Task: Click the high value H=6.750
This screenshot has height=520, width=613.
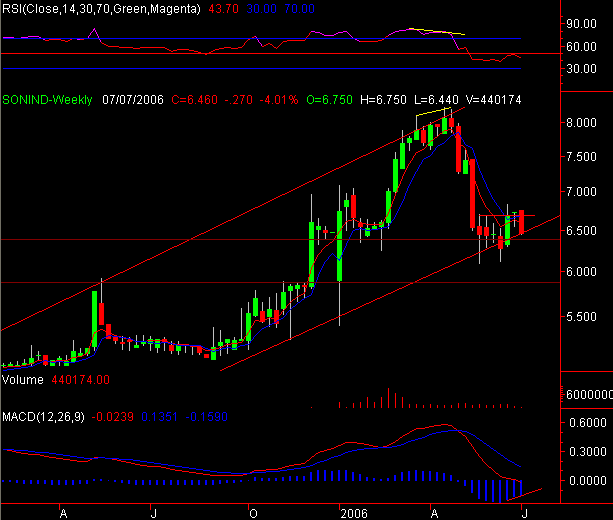Action: [x=383, y=100]
